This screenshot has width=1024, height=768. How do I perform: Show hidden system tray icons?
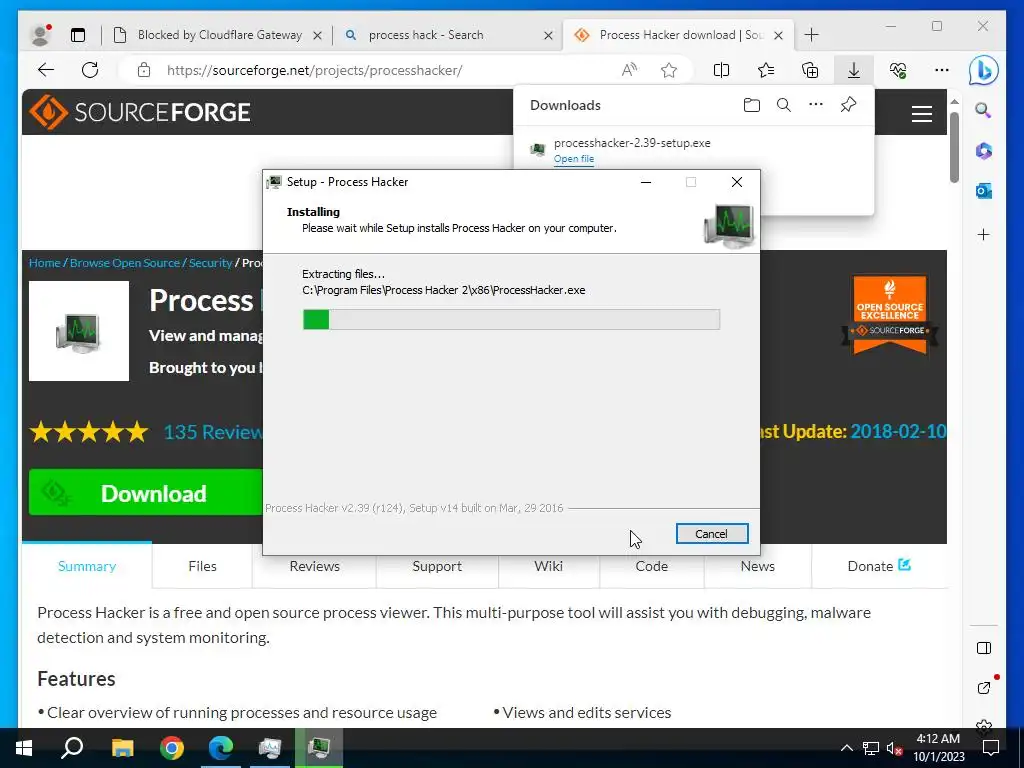click(846, 748)
